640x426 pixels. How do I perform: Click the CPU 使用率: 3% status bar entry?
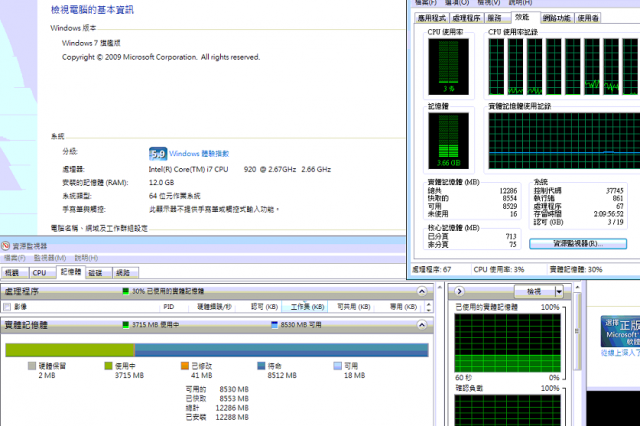click(499, 269)
